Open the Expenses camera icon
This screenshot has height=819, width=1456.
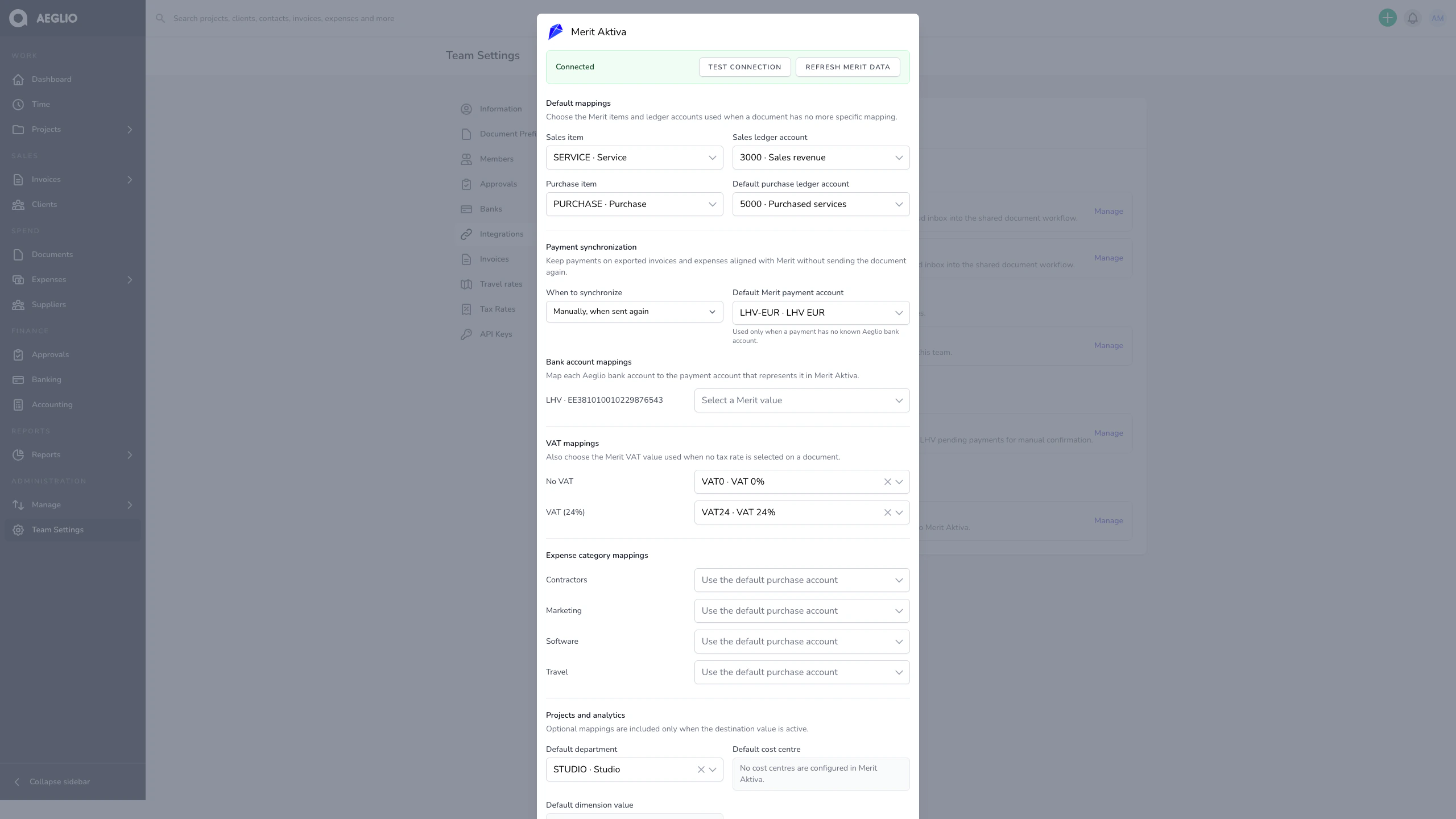tap(18, 280)
